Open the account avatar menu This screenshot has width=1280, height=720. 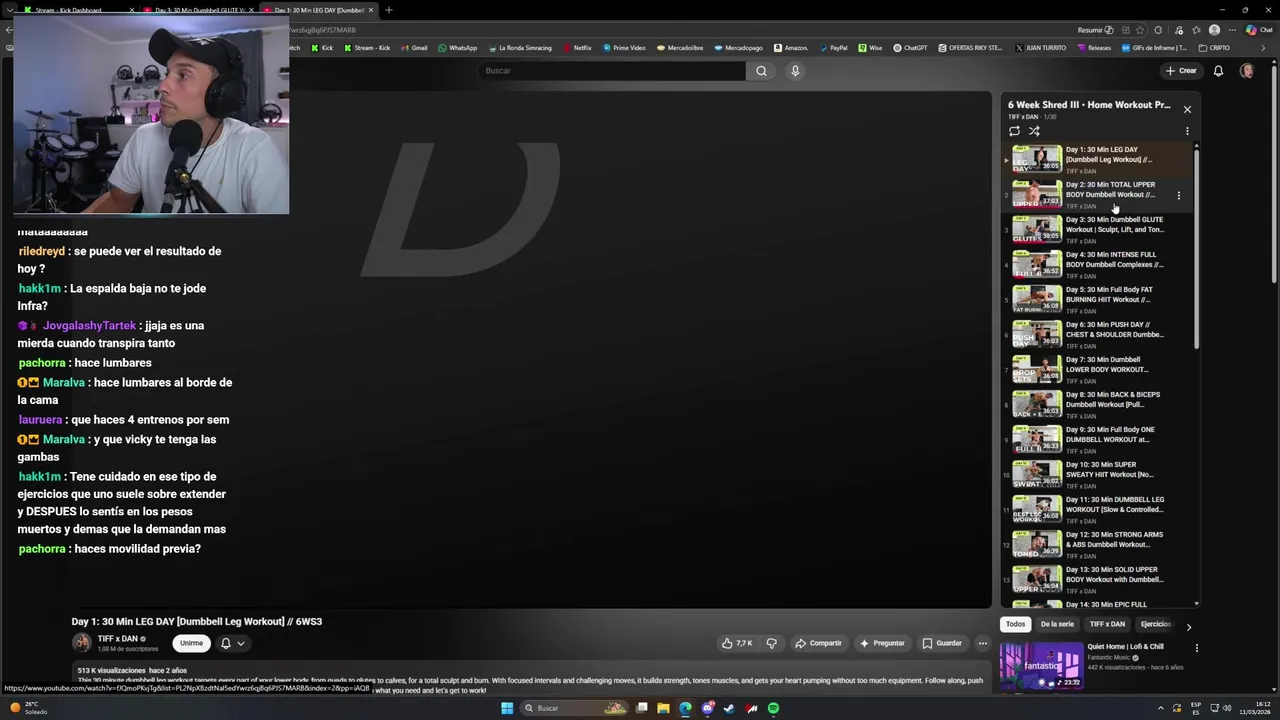1247,71
